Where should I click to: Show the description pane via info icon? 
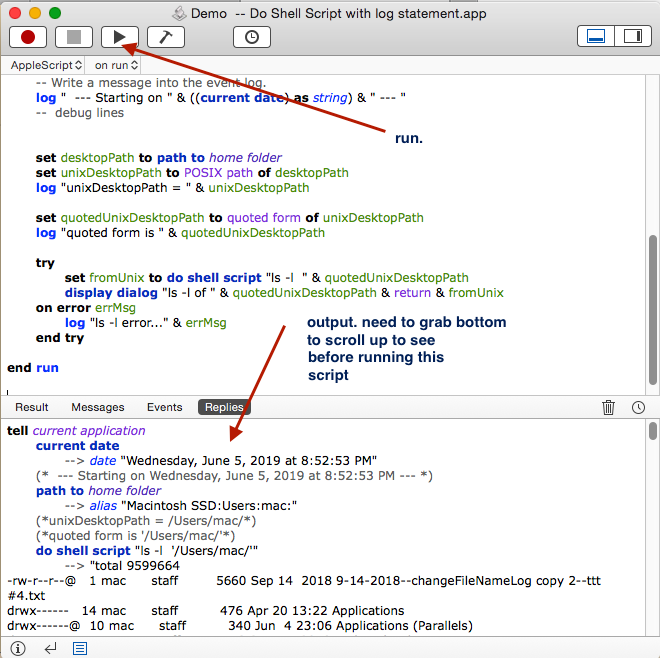(18, 648)
